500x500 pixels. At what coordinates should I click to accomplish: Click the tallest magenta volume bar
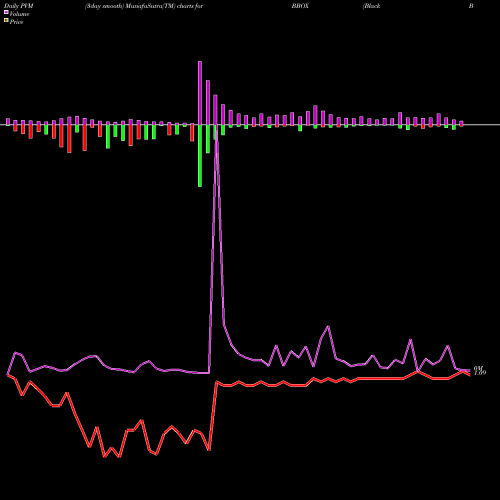point(200,93)
